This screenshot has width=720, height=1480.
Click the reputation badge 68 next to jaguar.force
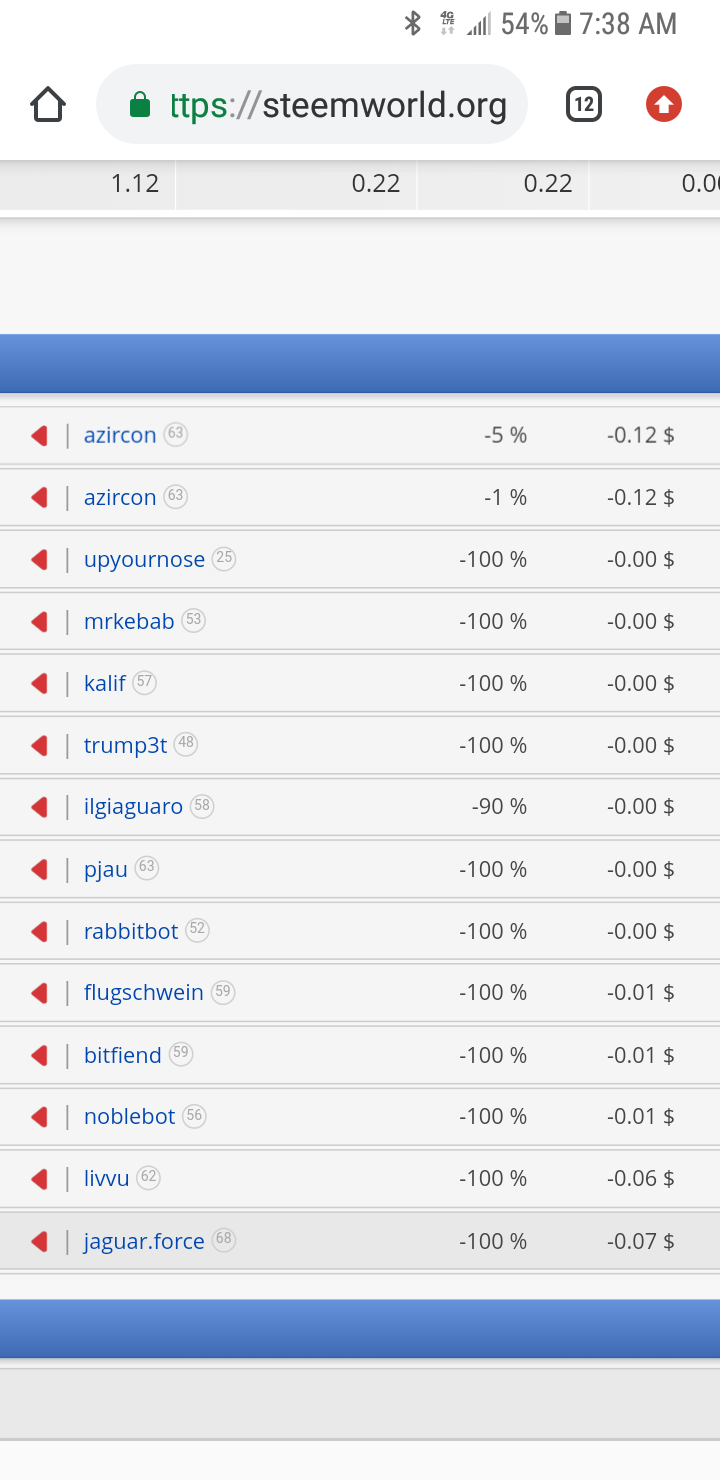click(x=224, y=1240)
